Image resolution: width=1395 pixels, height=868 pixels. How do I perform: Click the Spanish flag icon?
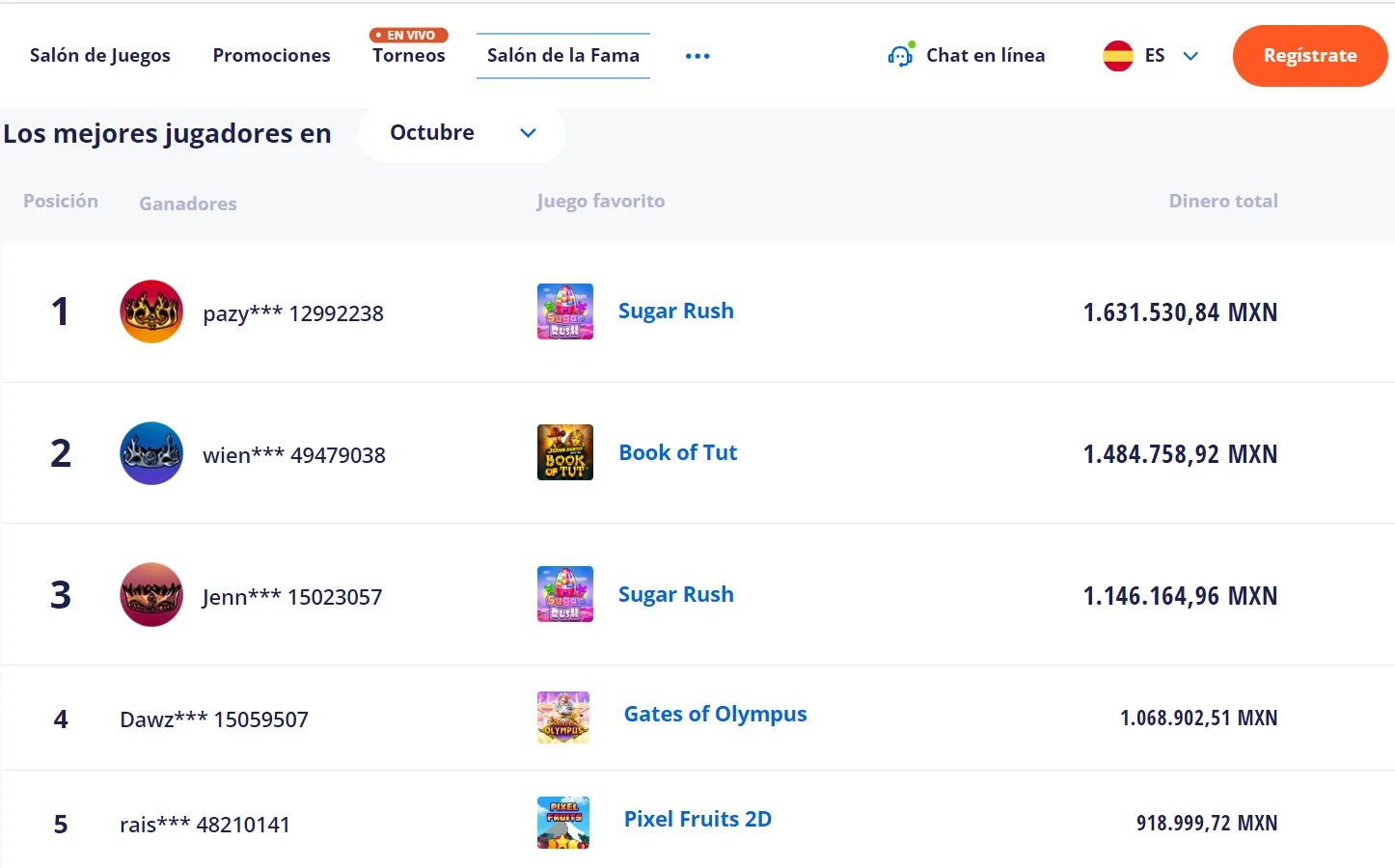pos(1118,56)
